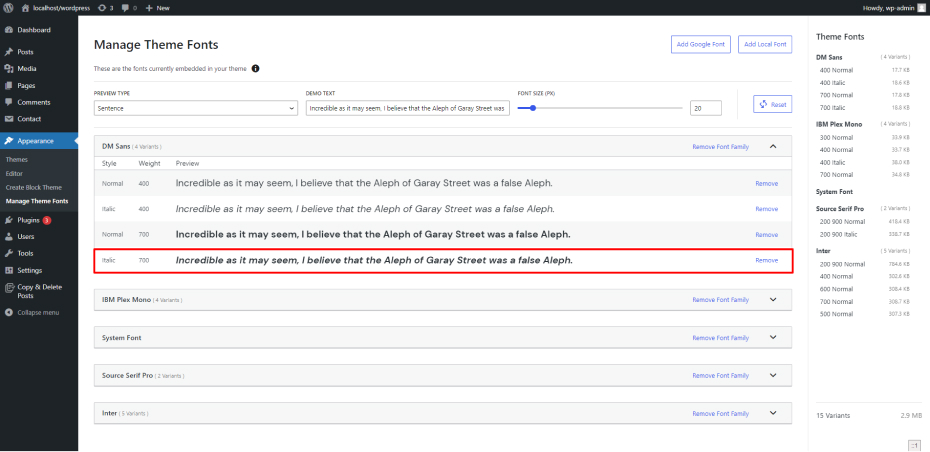Click the user avatar in top right
930x452 pixels.
coord(921,7)
